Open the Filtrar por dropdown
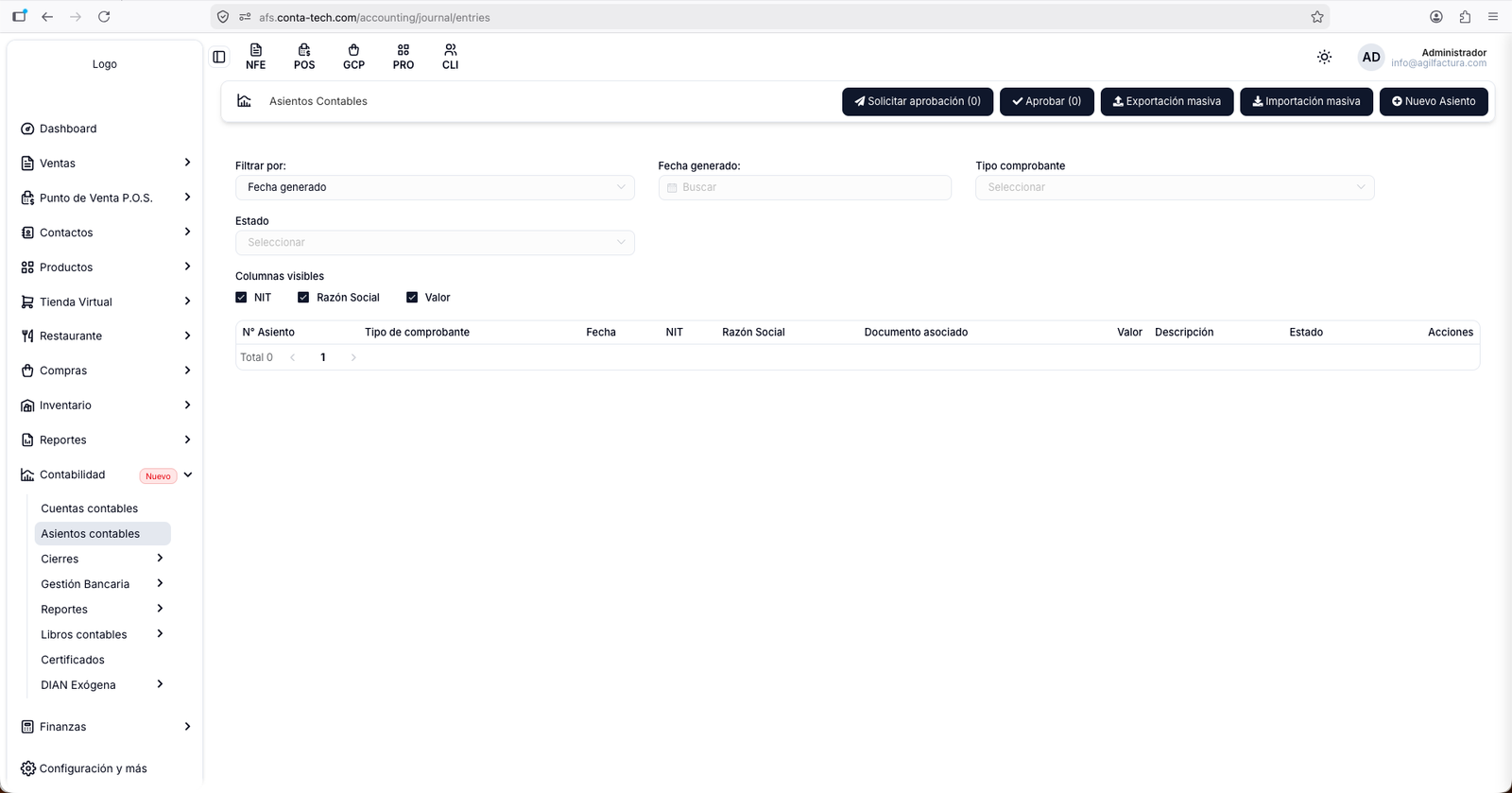Viewport: 1512px width, 793px height. 435,187
